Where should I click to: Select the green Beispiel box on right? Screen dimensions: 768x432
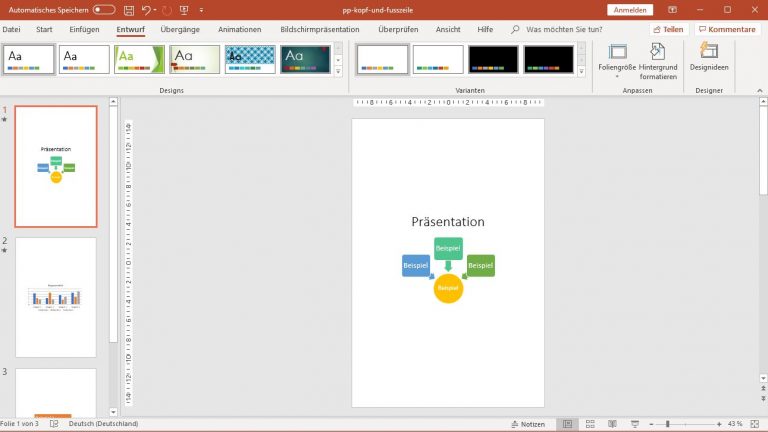[x=480, y=265]
